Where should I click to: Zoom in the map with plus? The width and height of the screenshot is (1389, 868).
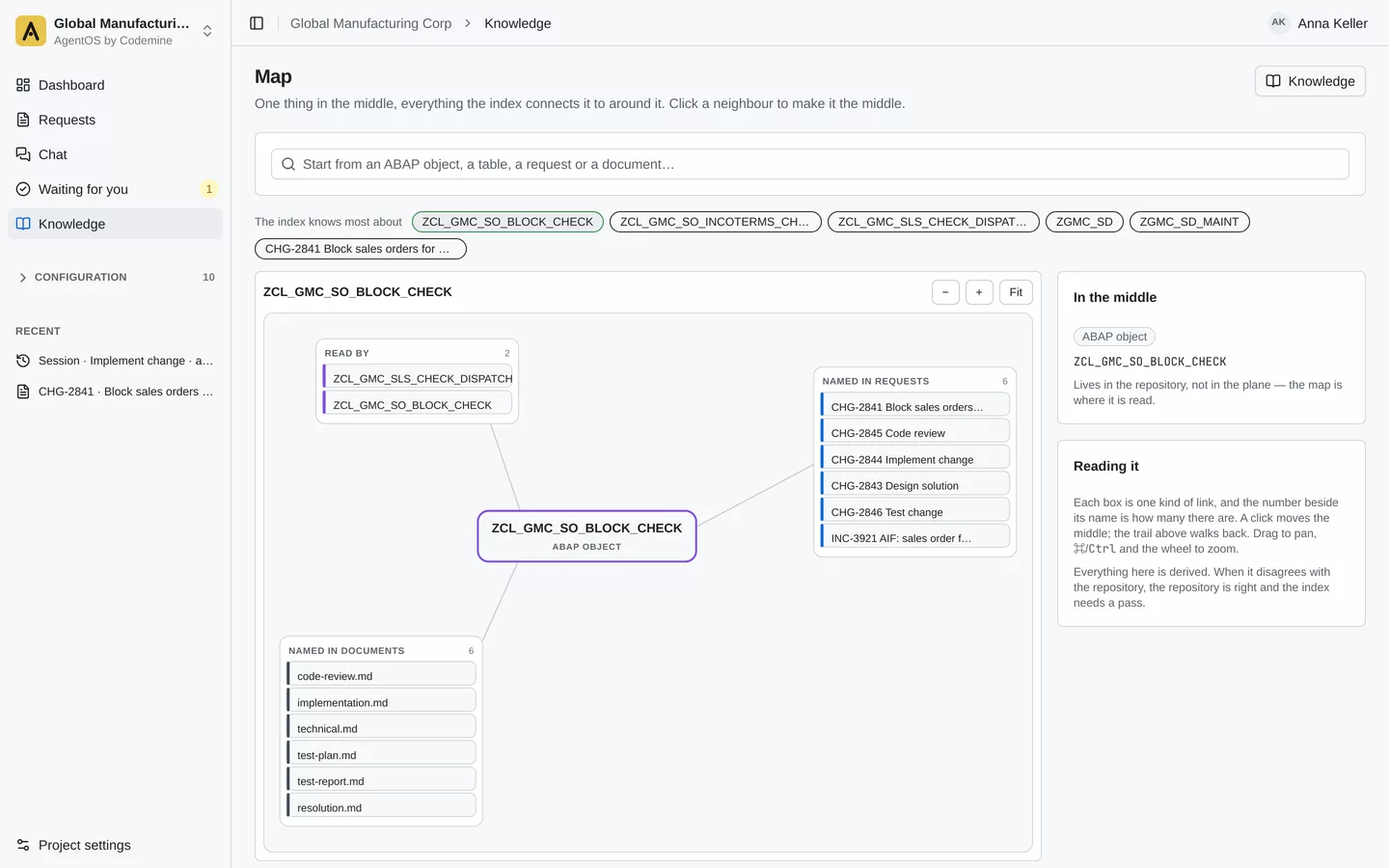(x=979, y=292)
